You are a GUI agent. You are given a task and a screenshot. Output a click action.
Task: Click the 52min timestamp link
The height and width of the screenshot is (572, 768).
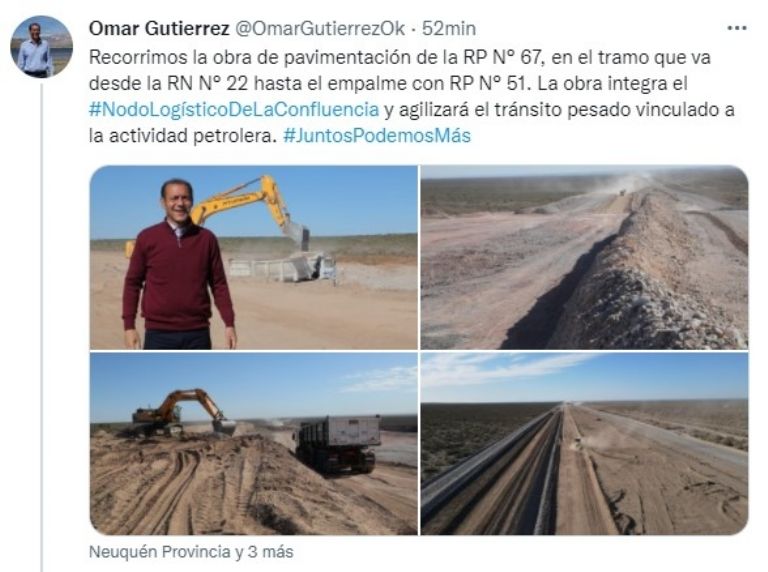click(449, 28)
